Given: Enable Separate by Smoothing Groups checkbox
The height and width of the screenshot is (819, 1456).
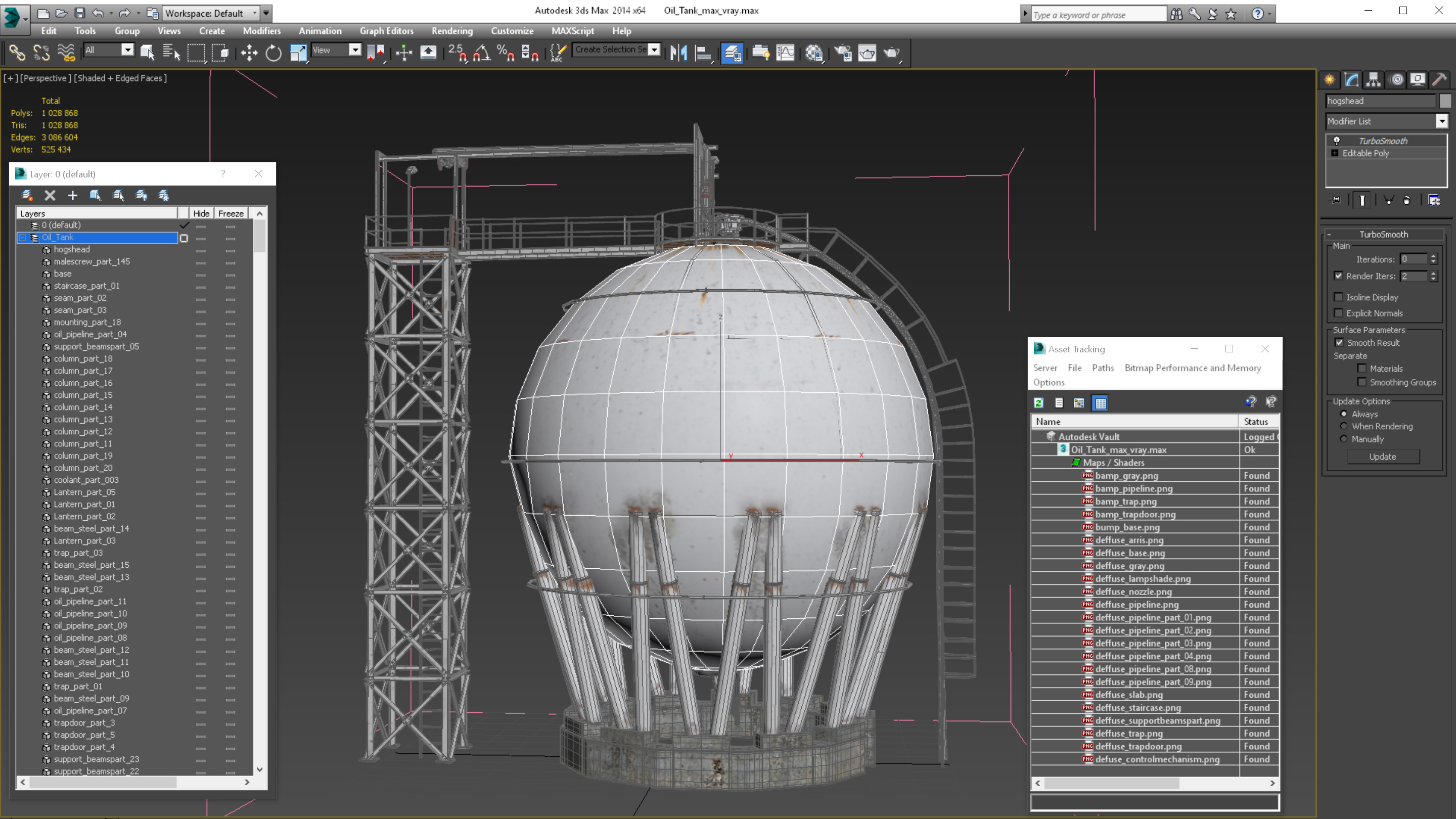Looking at the screenshot, I should point(1361,382).
